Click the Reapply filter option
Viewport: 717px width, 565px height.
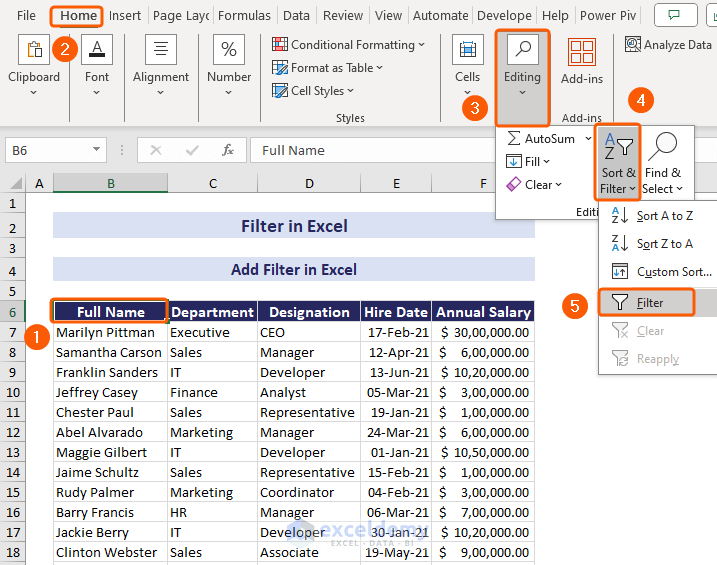point(658,358)
